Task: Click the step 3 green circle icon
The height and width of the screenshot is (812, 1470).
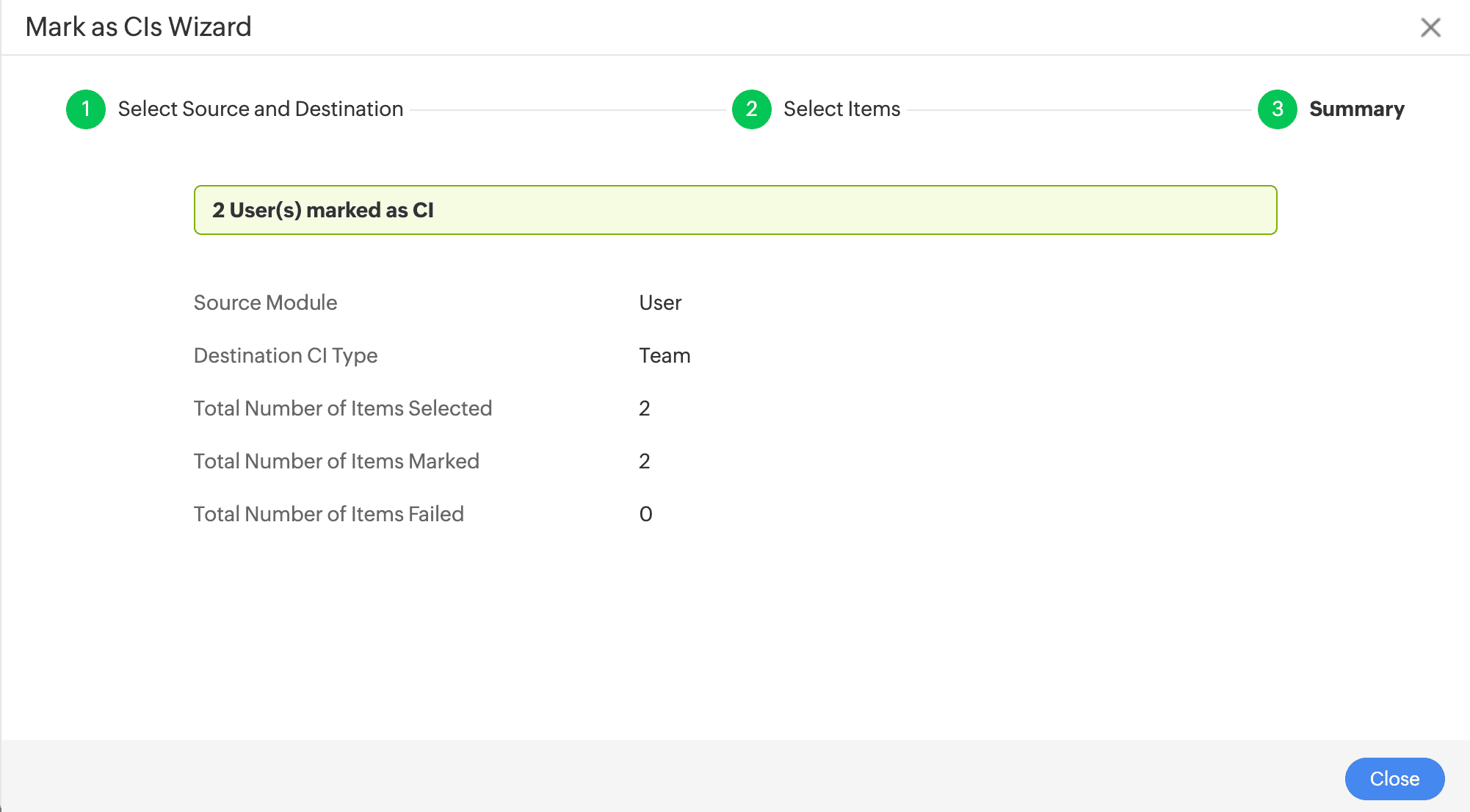Action: tap(1277, 109)
